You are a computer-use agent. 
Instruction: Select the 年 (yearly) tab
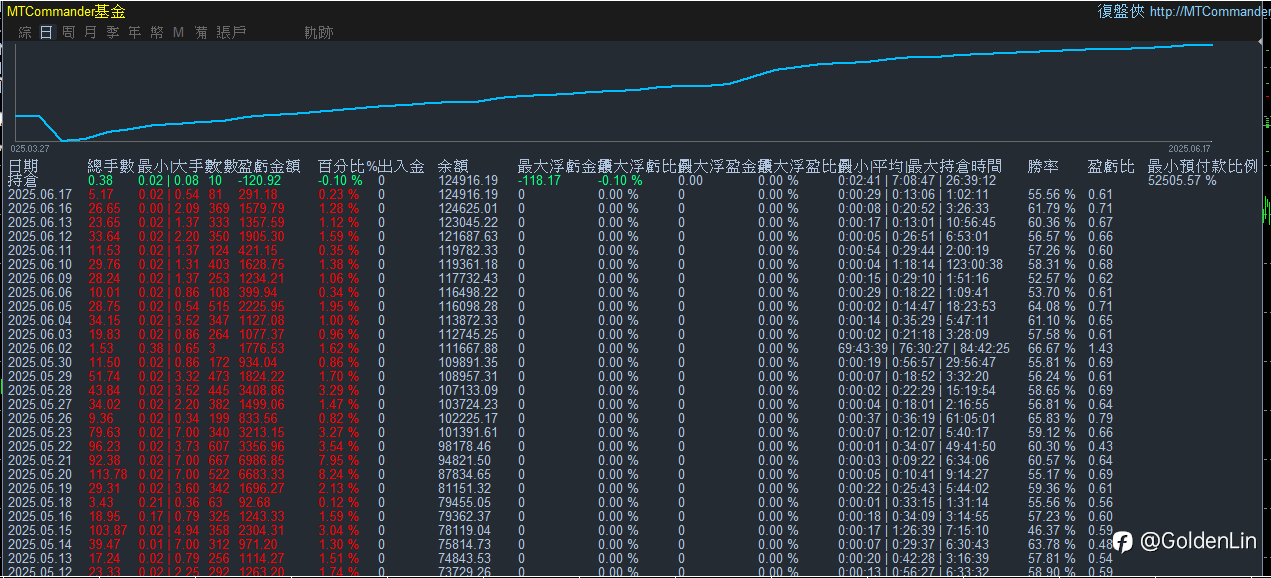pos(134,32)
